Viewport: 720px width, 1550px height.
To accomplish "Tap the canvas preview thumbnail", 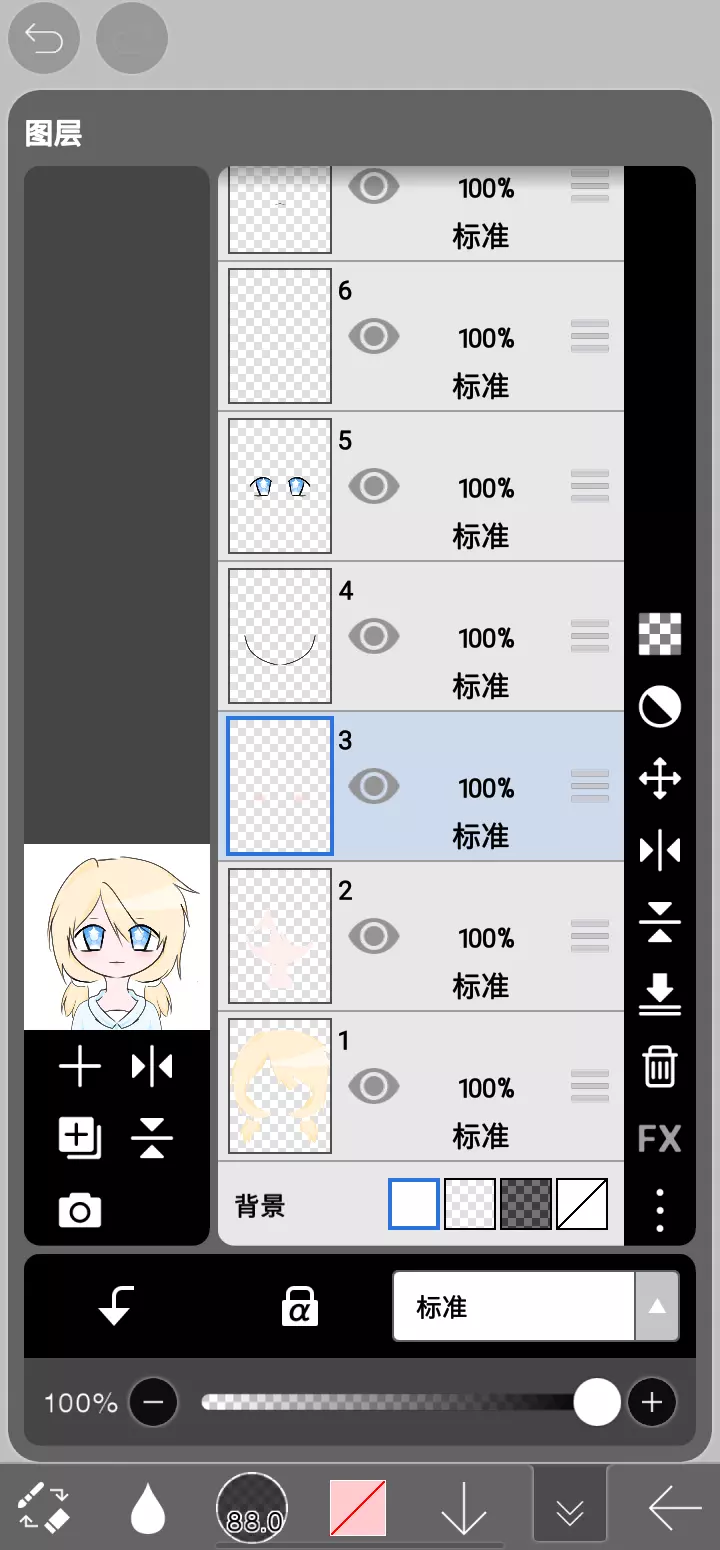I will click(117, 937).
